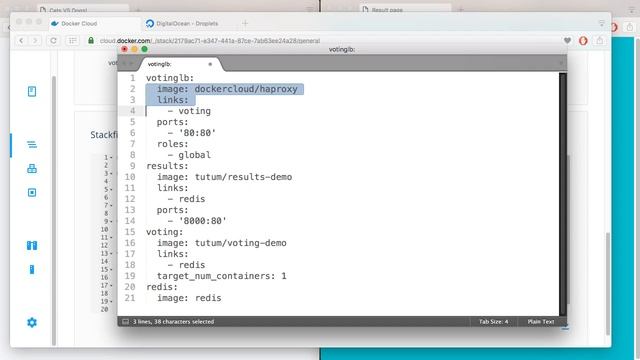Viewport: 640px width, 360px height.
Task: Click the 'voting:' line on line 15
Action: pos(165,232)
